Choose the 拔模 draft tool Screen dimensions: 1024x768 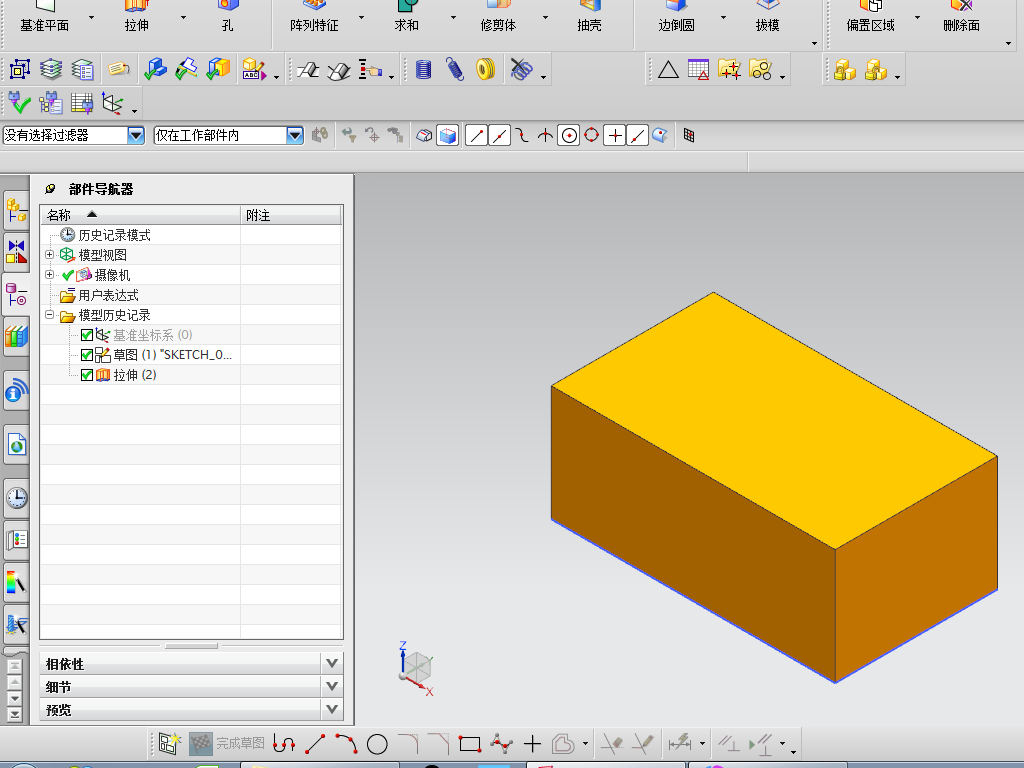[767, 18]
